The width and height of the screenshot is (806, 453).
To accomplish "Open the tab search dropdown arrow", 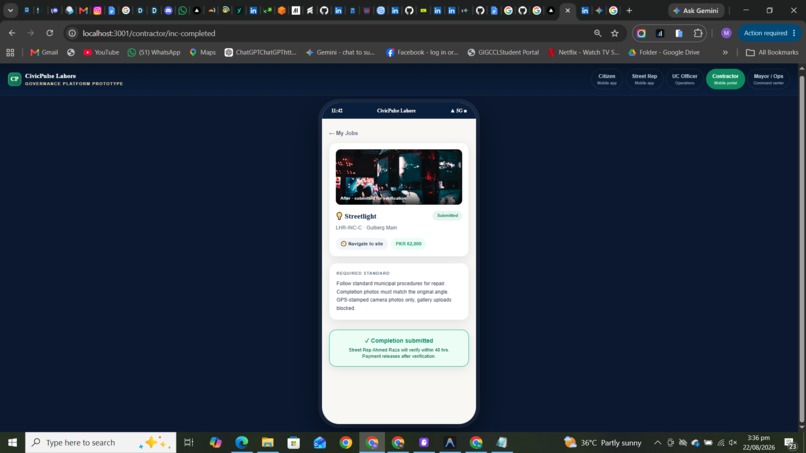I will [x=10, y=10].
